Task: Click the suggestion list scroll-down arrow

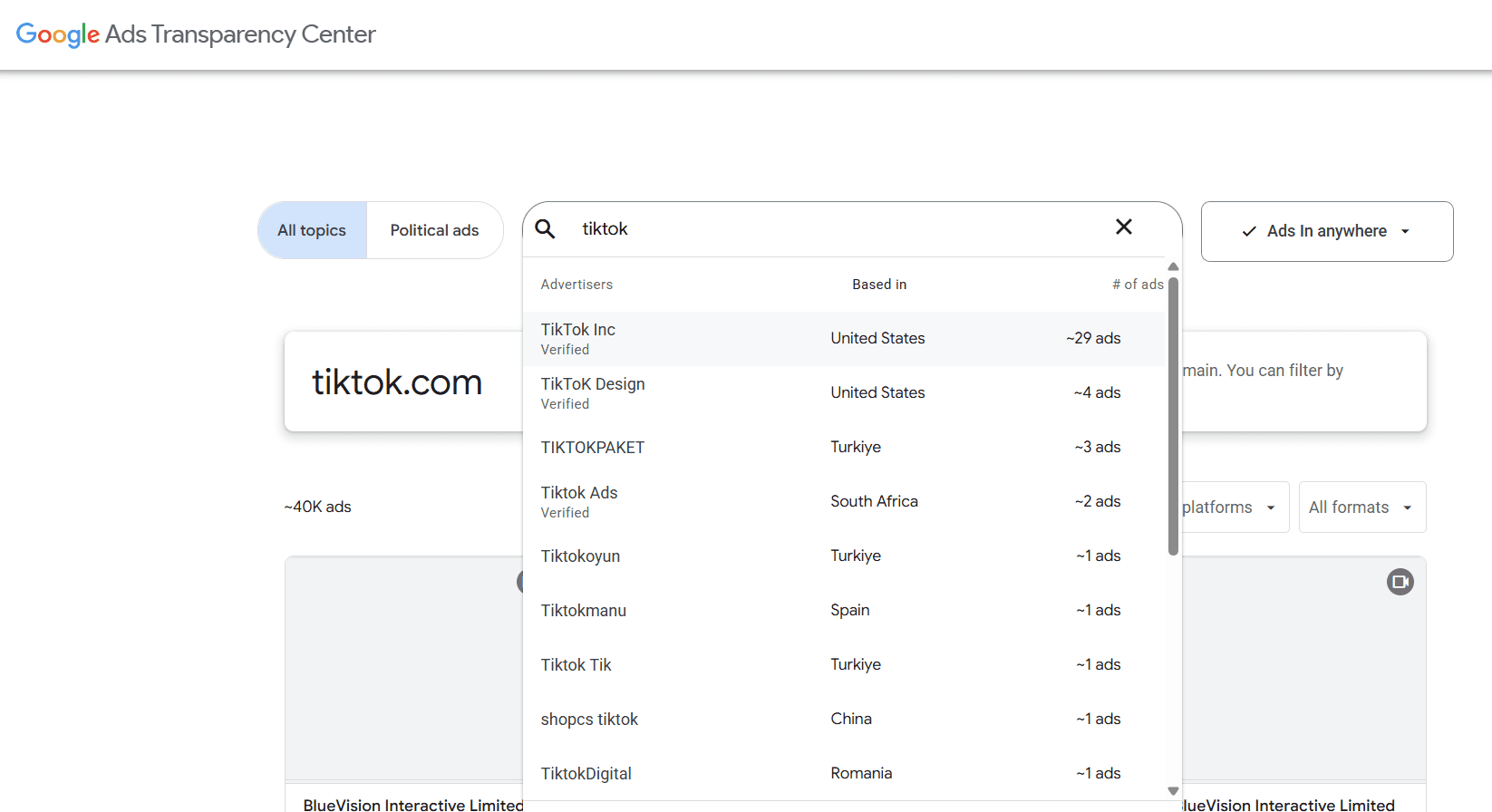Action: (1173, 791)
